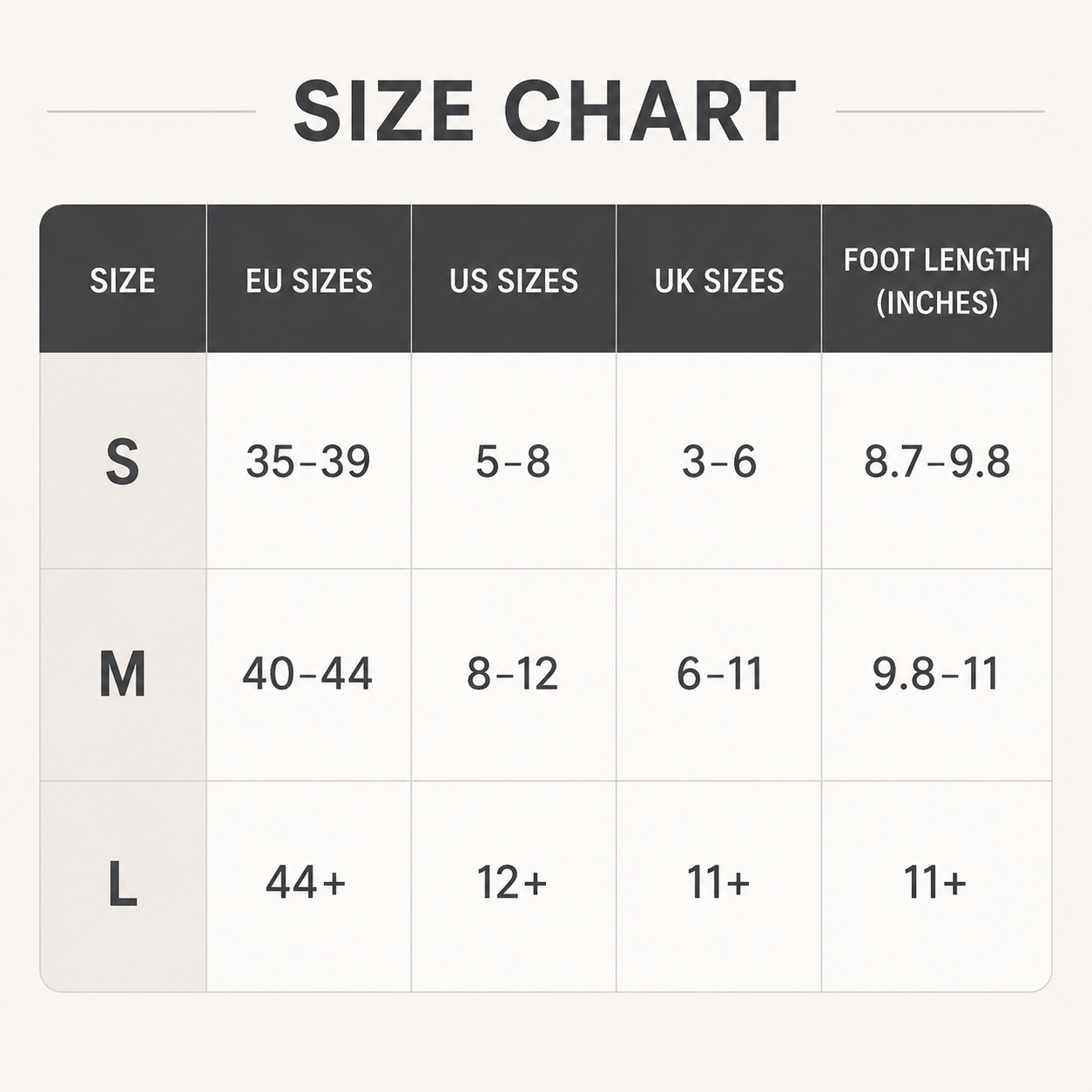
Task: Click the M size row label
Action: (123, 674)
